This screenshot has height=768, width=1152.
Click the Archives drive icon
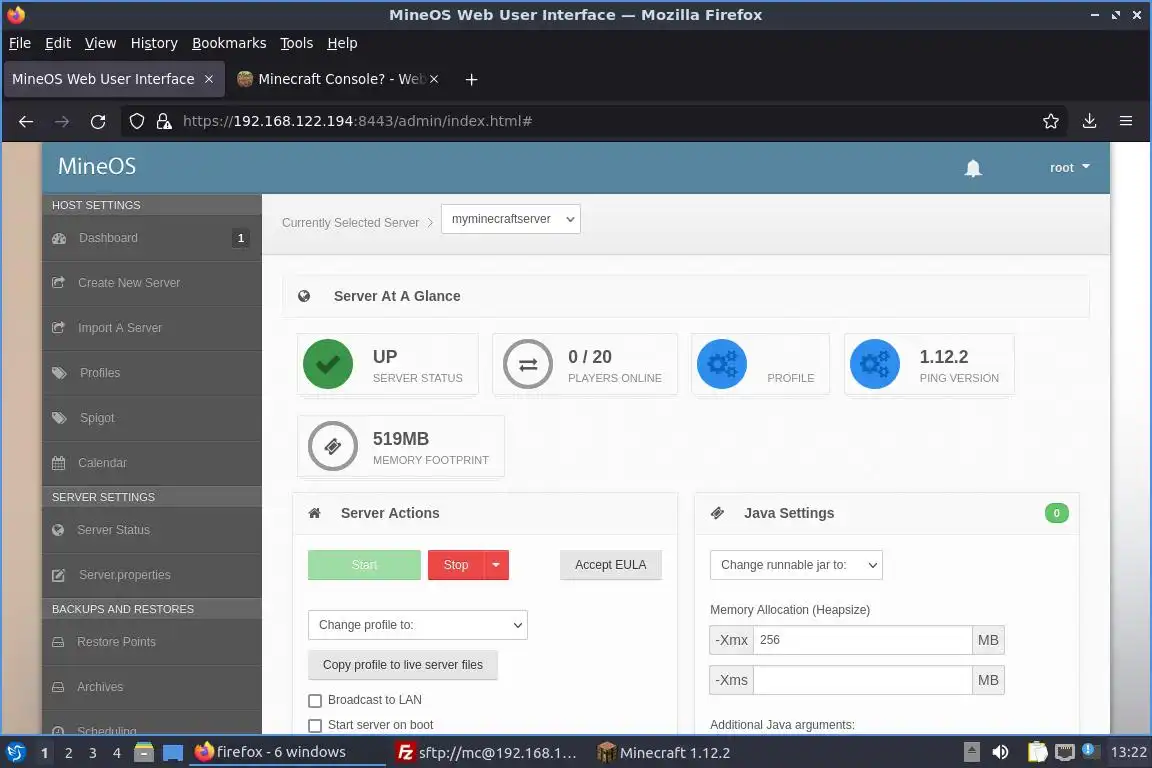58,686
